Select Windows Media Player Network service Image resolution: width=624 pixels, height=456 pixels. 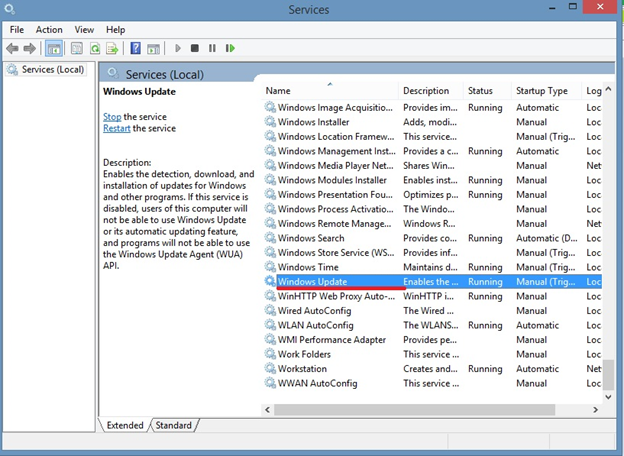point(433,166)
